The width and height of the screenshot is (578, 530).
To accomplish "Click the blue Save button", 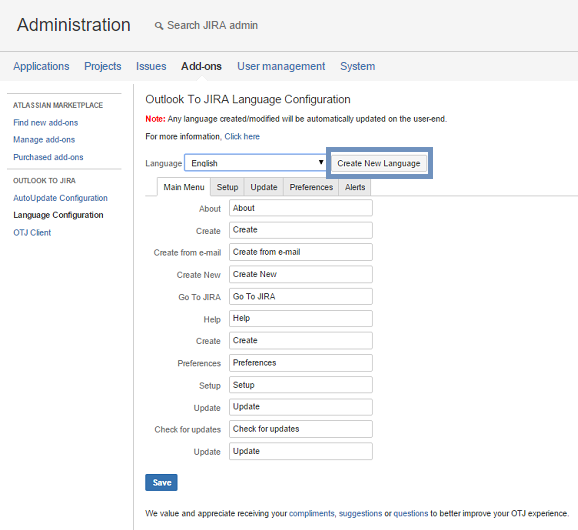I will pyautogui.click(x=161, y=482).
